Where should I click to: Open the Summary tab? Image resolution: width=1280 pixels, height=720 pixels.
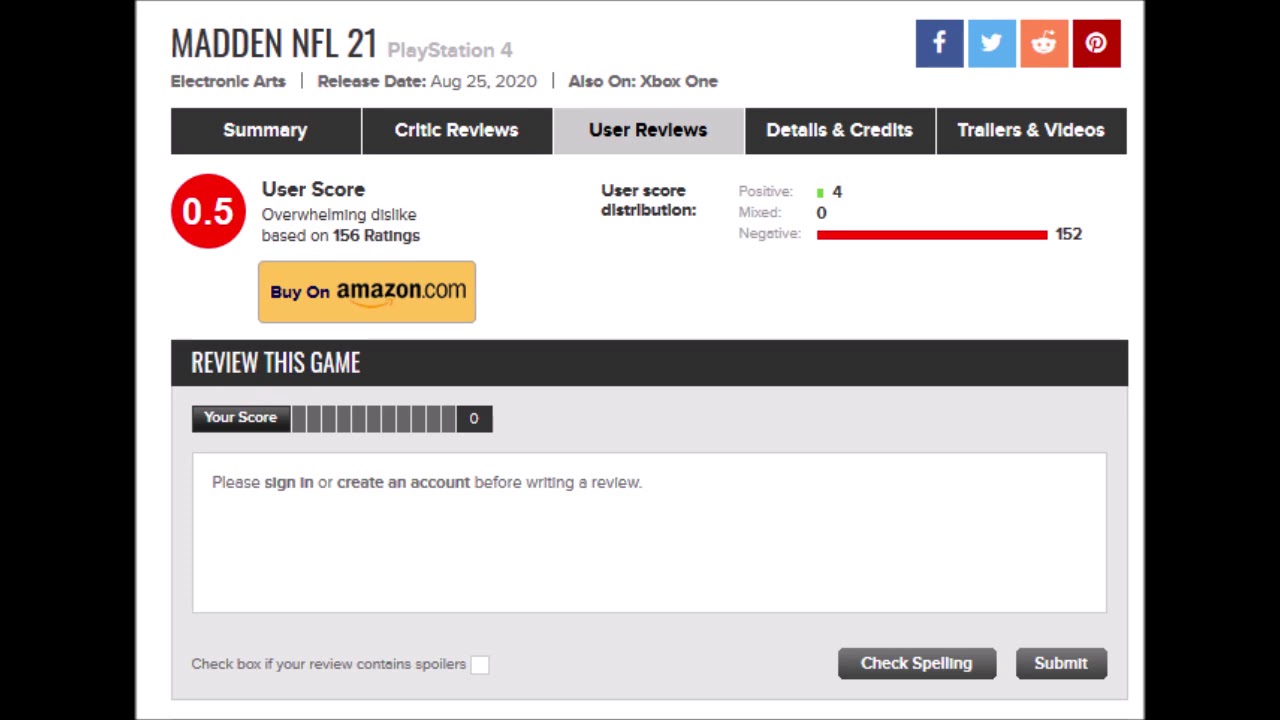(x=265, y=131)
